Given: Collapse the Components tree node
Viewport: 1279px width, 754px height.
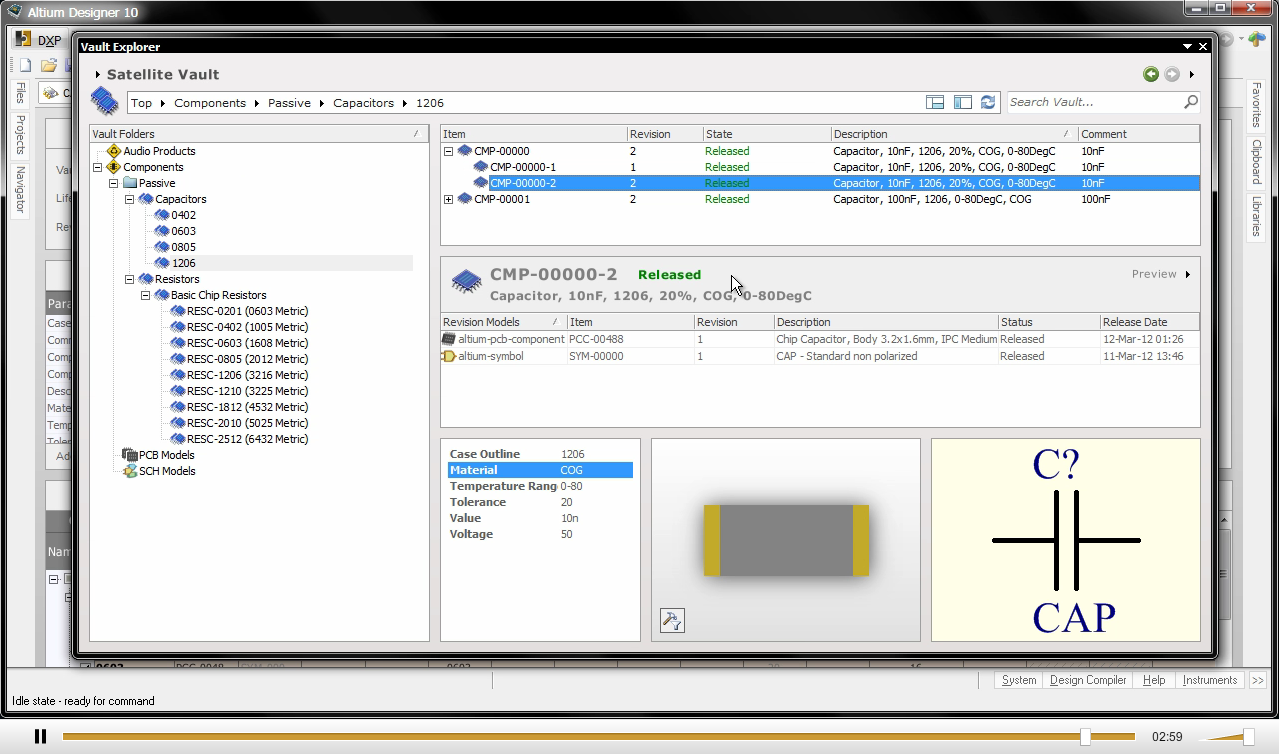Looking at the screenshot, I should click(98, 167).
